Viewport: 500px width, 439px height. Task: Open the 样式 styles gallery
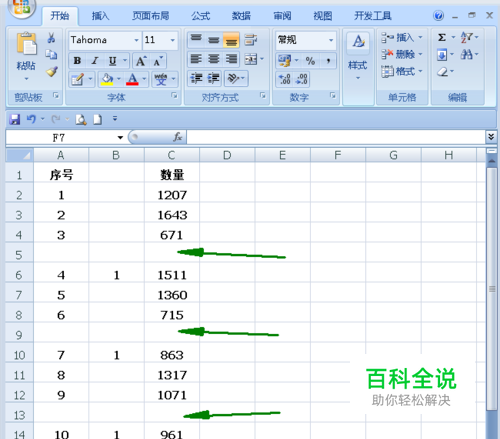click(358, 57)
